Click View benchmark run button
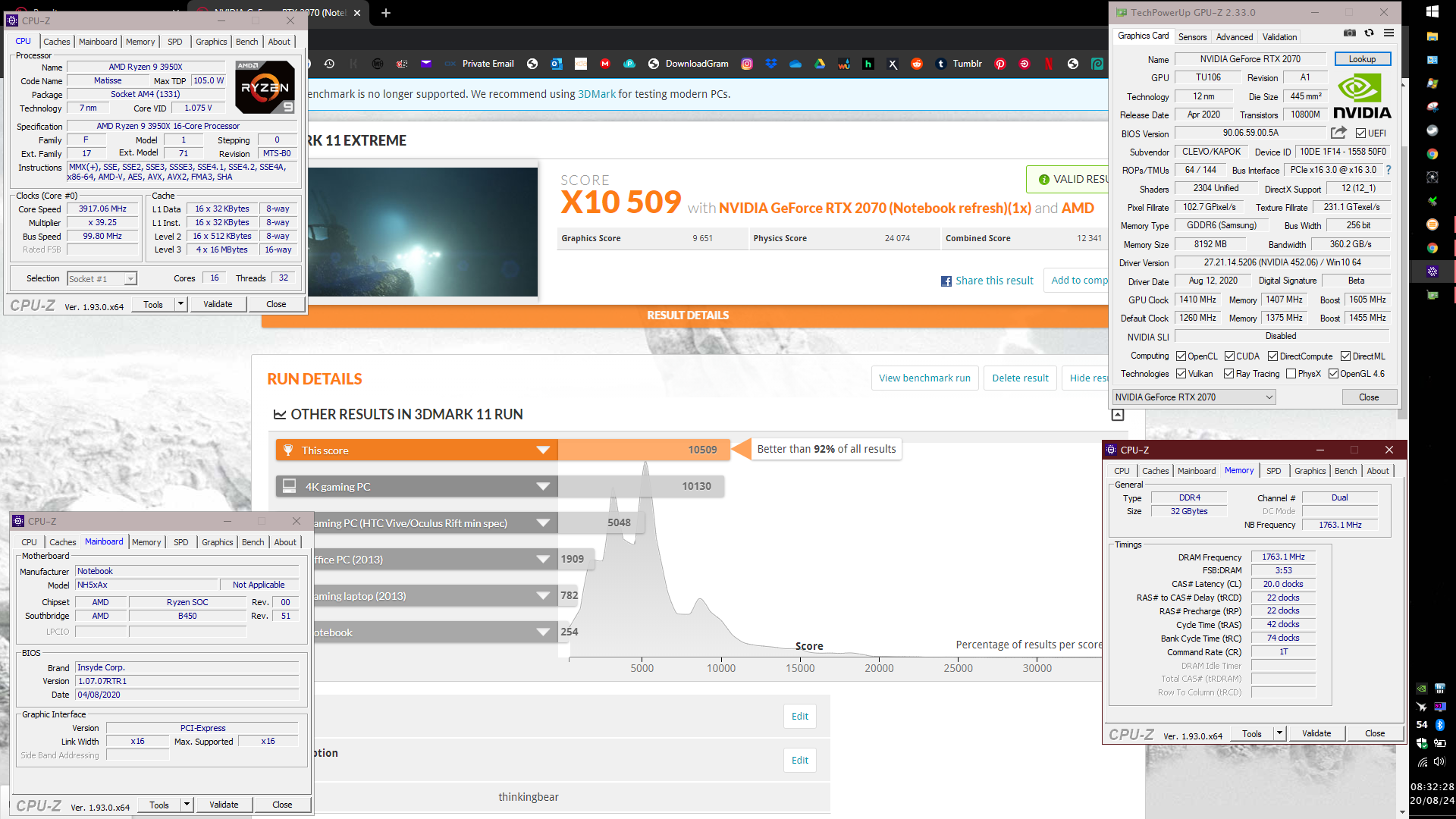 point(925,378)
